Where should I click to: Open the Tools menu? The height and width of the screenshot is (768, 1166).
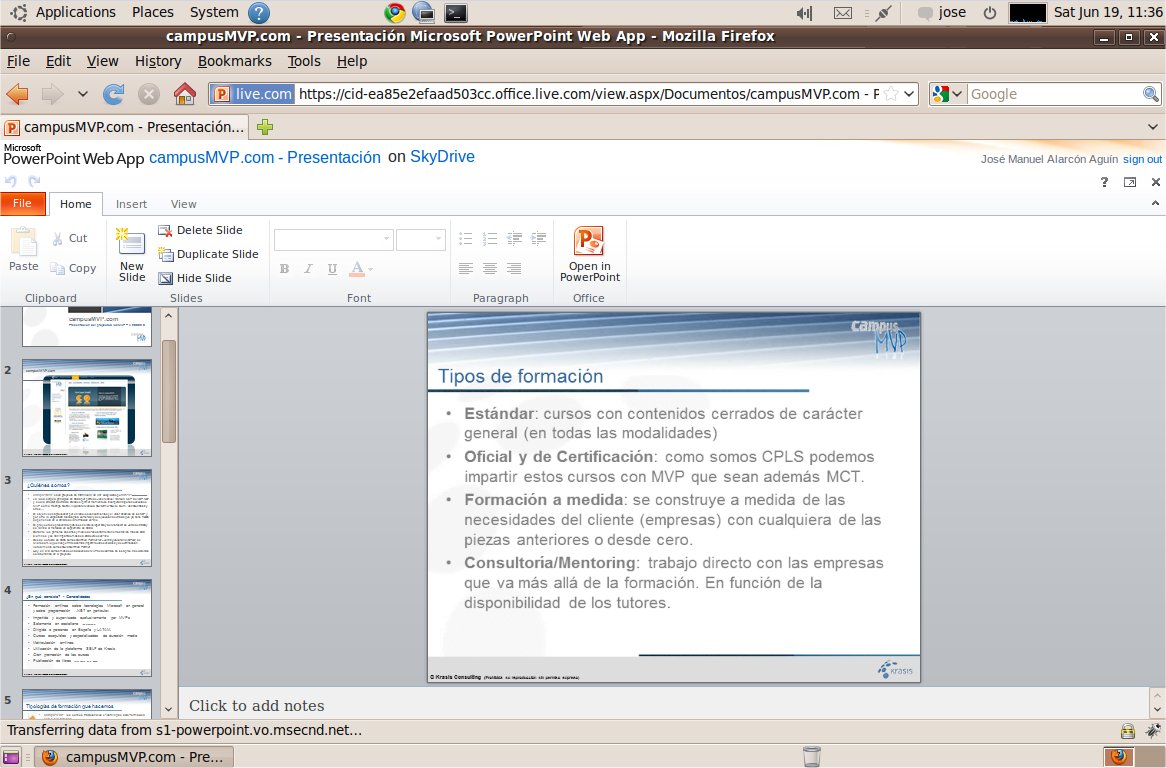click(x=304, y=61)
